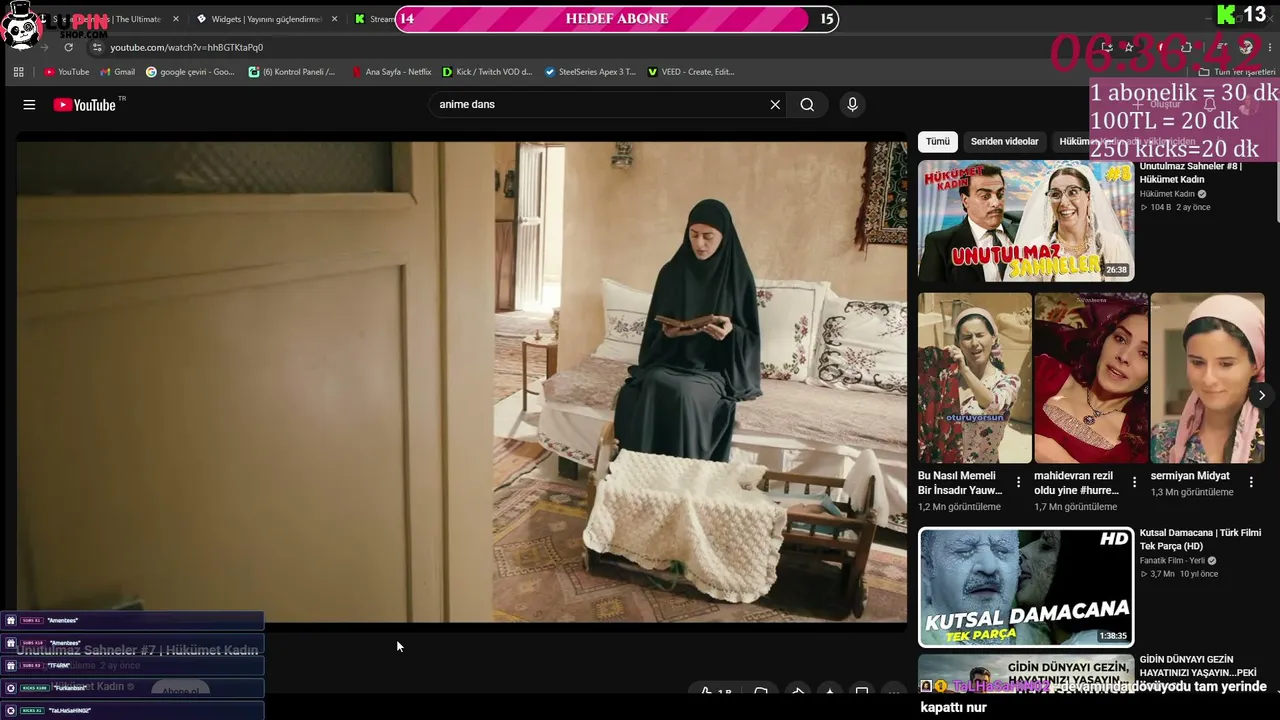Open 'GİDİN DÜNYAYI GEZİN' video title
The height and width of the screenshot is (720, 1280).
(x=1199, y=667)
